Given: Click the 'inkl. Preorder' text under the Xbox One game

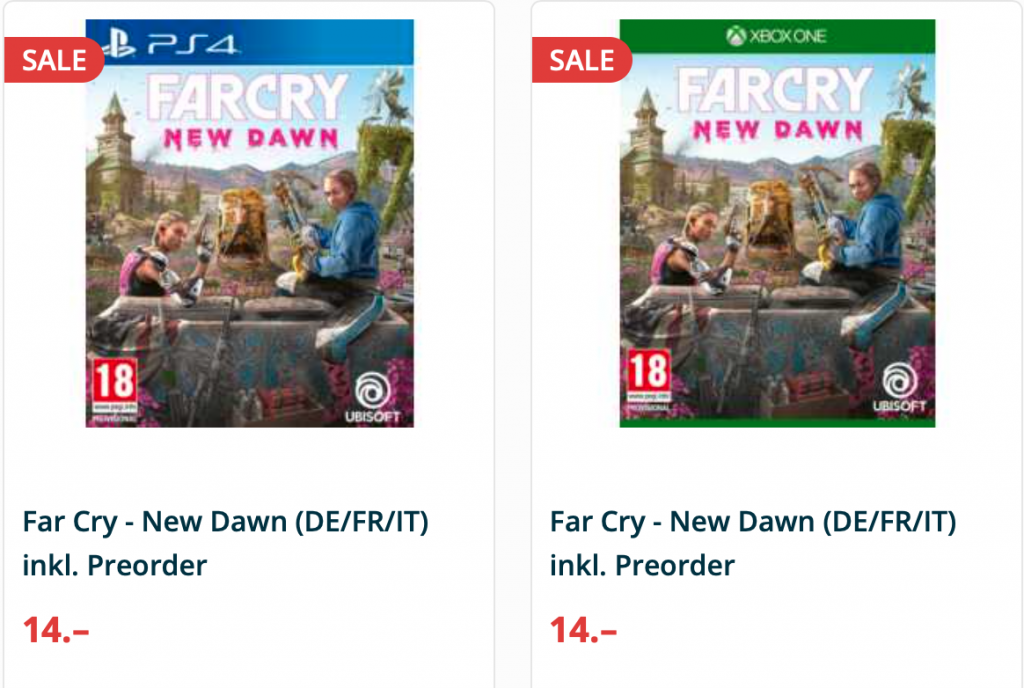Looking at the screenshot, I should pyautogui.click(x=642, y=566).
